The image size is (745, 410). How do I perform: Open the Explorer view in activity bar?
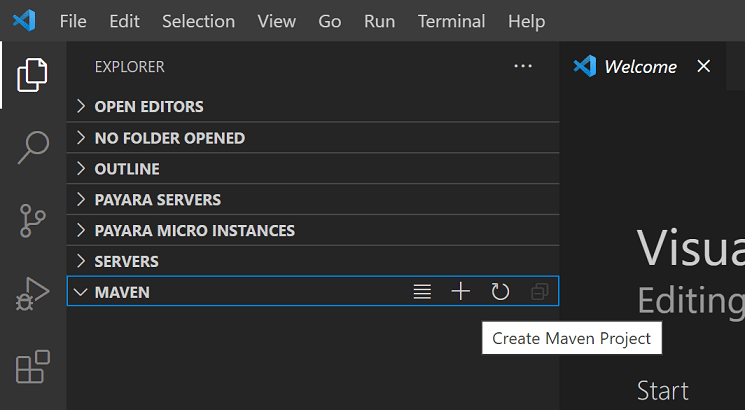(x=32, y=75)
